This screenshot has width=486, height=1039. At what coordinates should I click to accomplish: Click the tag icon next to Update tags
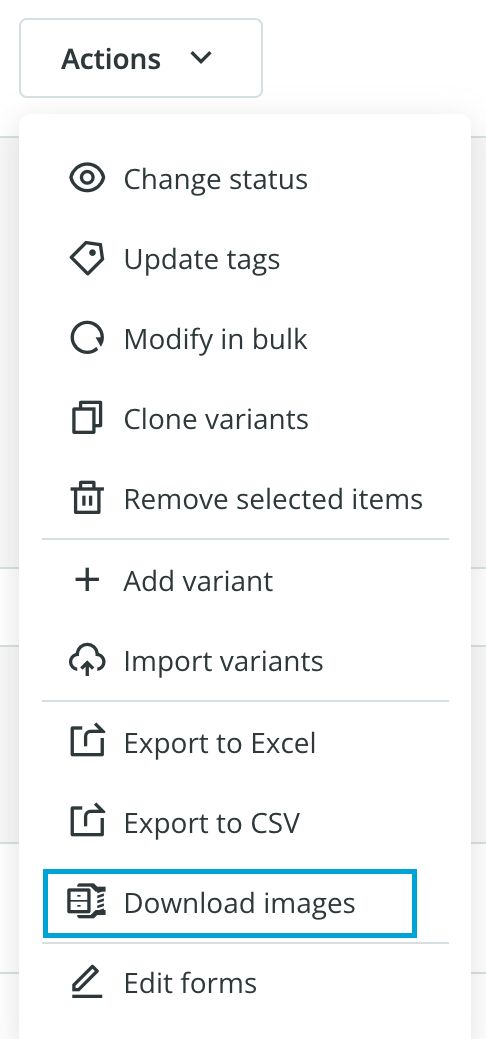pyautogui.click(x=87, y=259)
